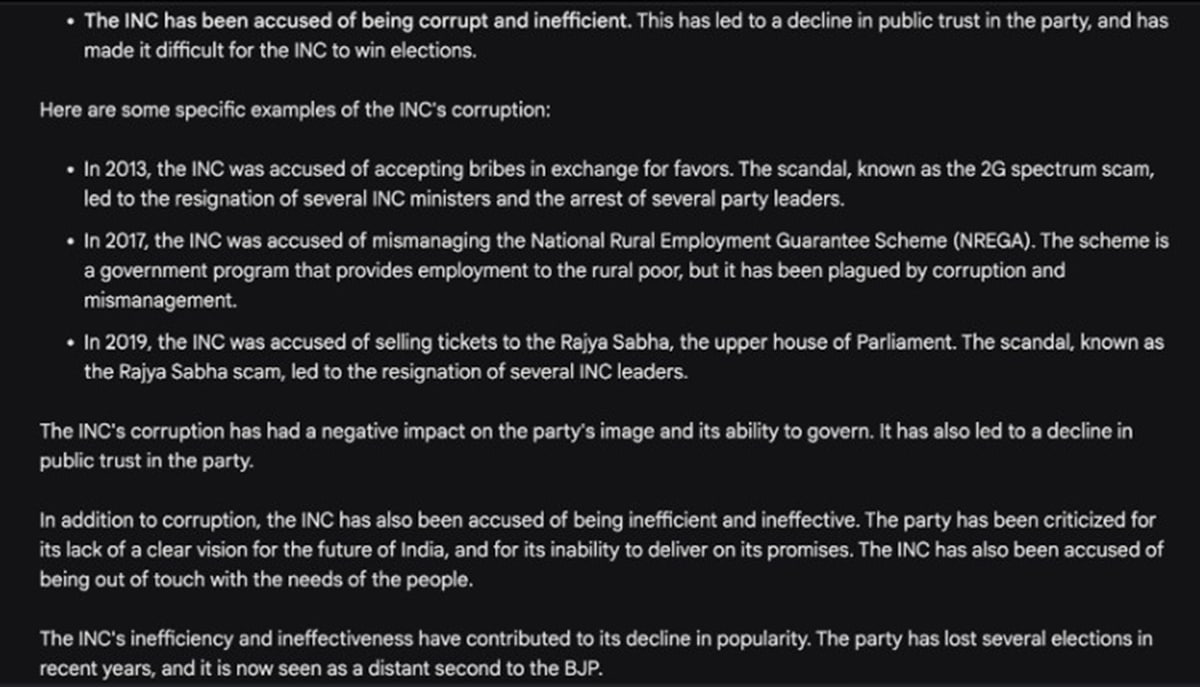
Task: Click the year "2017" in the second example
Action: [x=128, y=241]
